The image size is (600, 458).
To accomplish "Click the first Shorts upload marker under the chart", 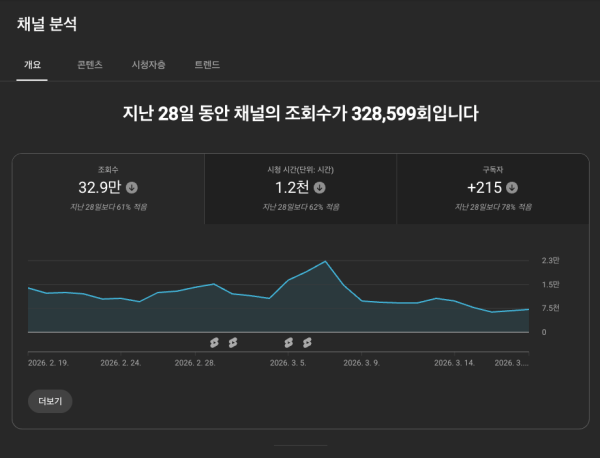I will [x=213, y=342].
